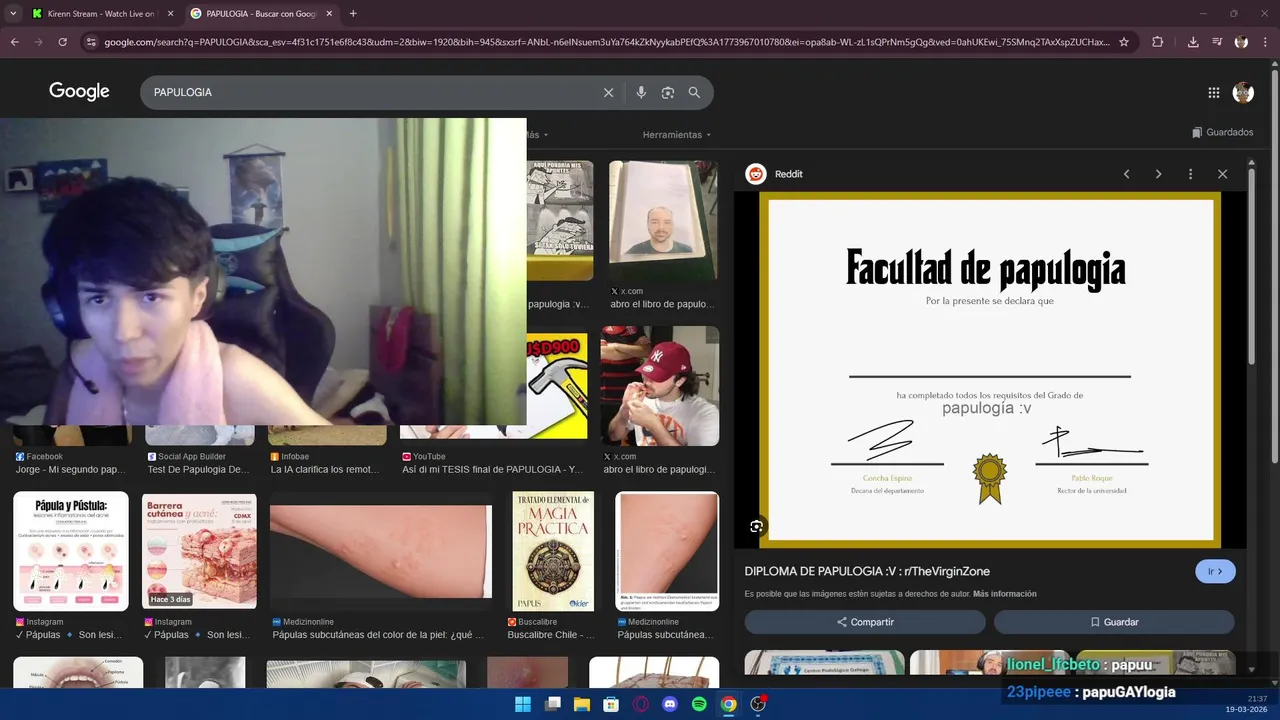Open the tab search chevron
The height and width of the screenshot is (720, 1280).
point(13,14)
